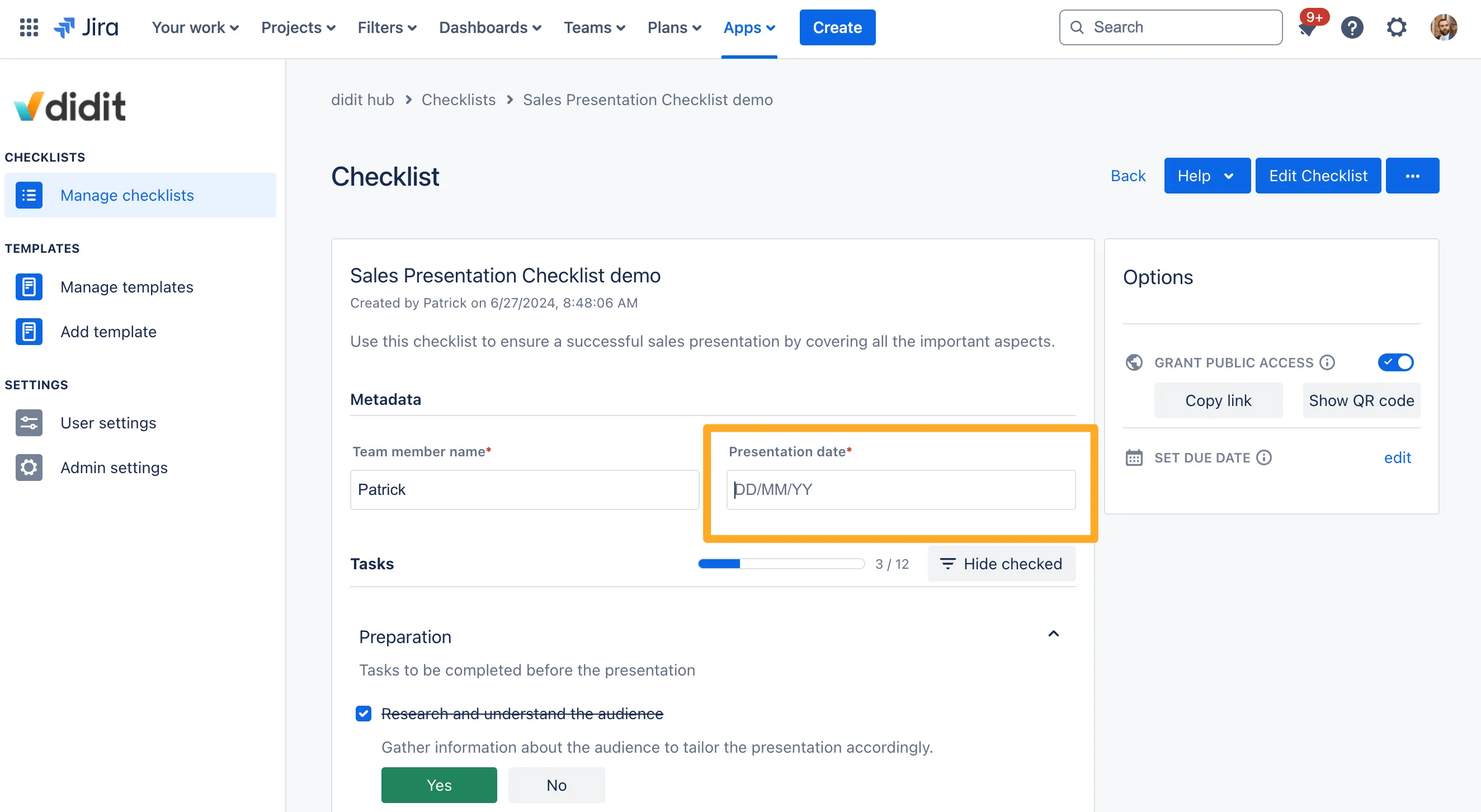Open the Apps menu
This screenshot has height=812, width=1481.
pyautogui.click(x=748, y=27)
